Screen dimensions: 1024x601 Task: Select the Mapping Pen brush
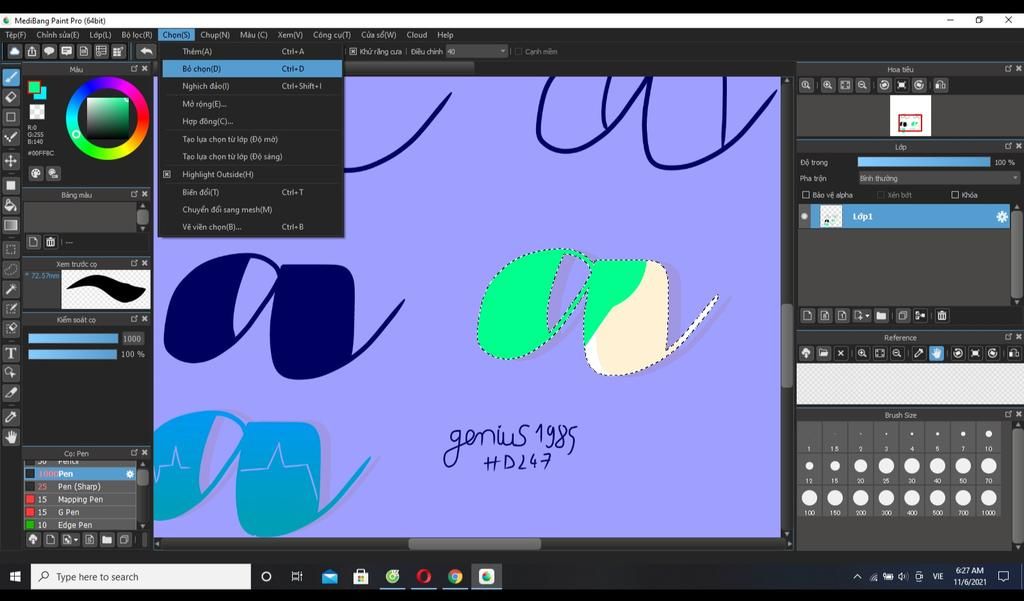(x=80, y=499)
